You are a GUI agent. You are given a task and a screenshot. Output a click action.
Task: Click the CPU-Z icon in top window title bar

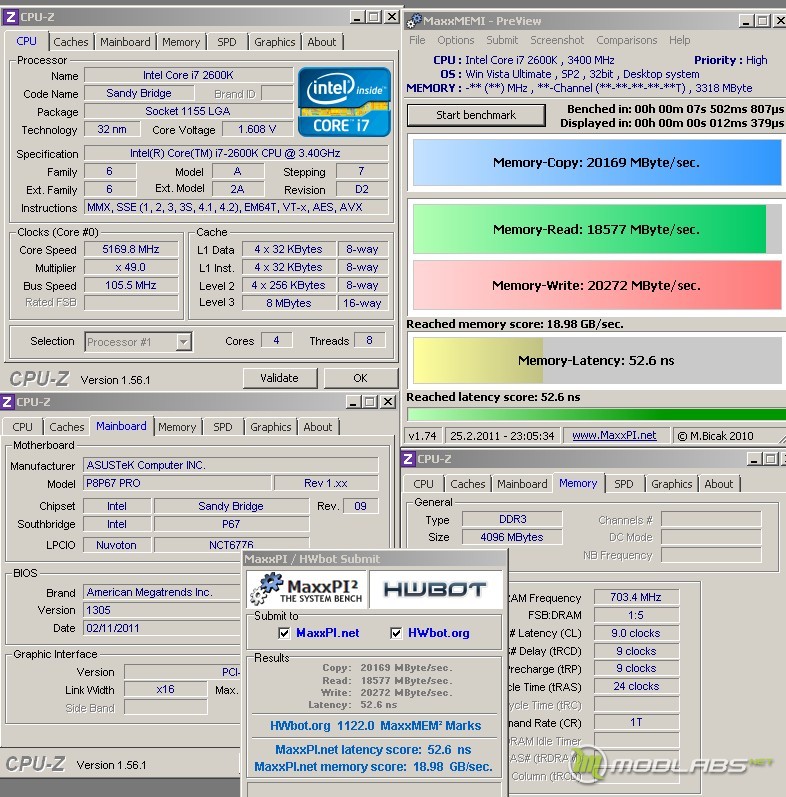[x=10, y=17]
